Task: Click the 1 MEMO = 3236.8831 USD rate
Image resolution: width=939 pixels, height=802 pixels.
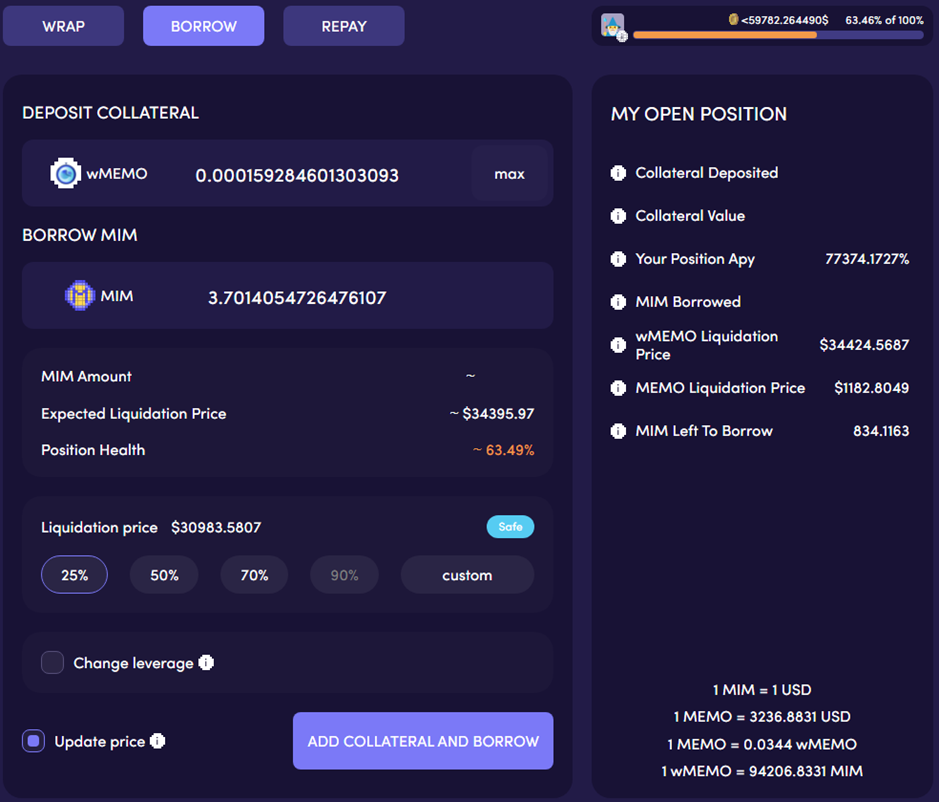Action: [762, 716]
